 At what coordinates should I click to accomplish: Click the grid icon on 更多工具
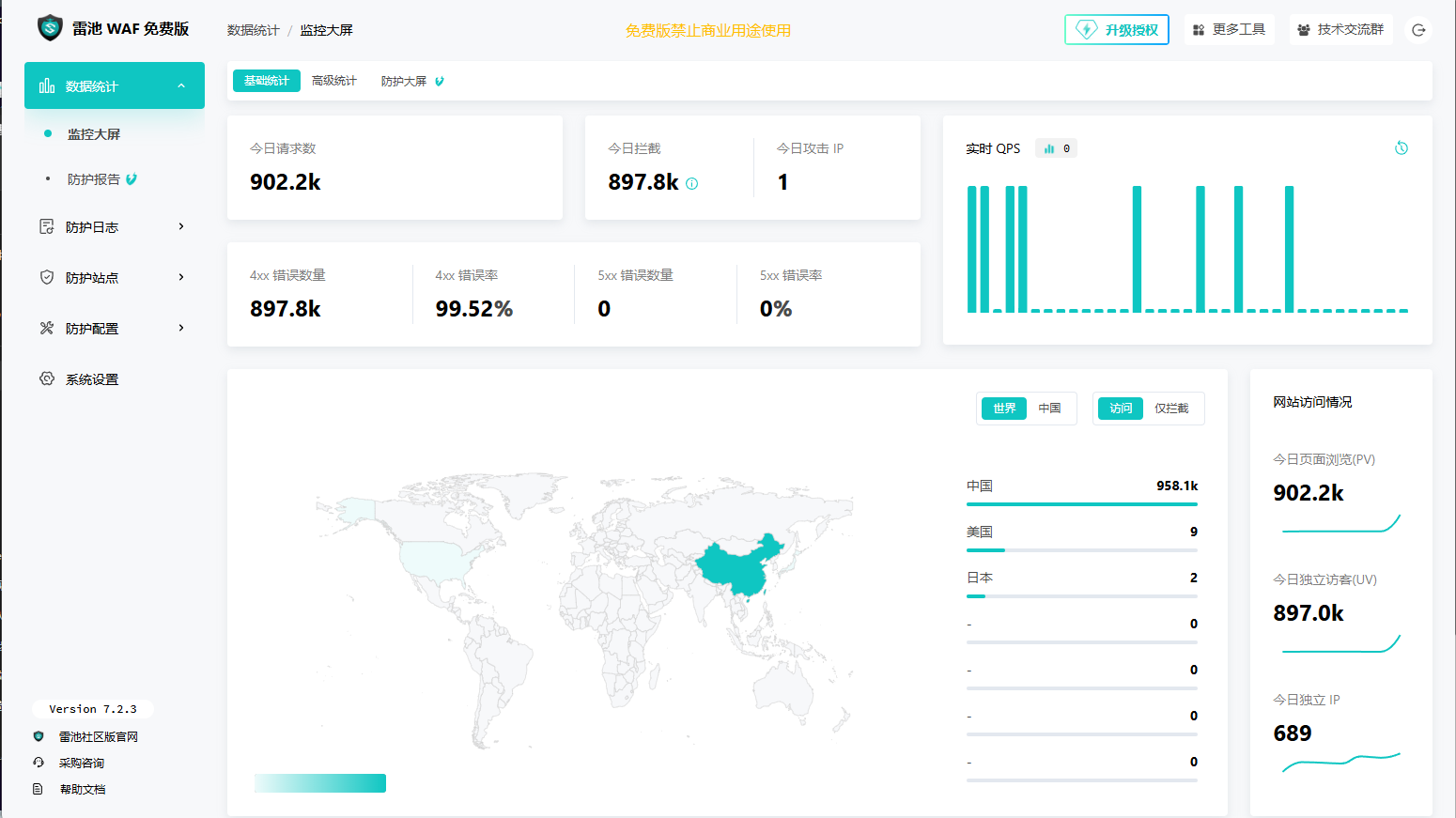(1199, 30)
